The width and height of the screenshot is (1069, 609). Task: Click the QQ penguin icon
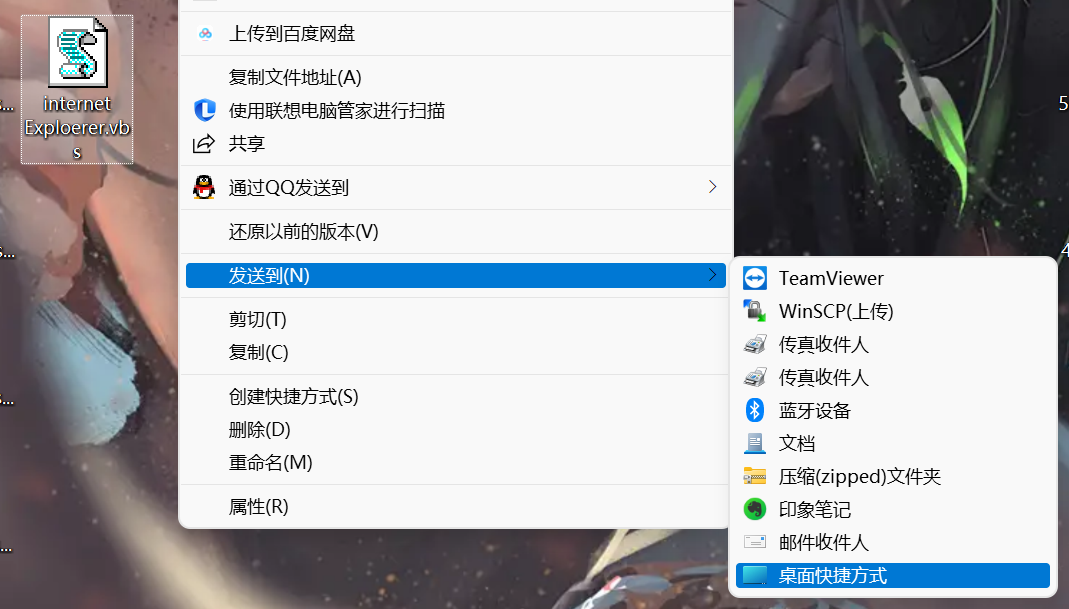[204, 187]
